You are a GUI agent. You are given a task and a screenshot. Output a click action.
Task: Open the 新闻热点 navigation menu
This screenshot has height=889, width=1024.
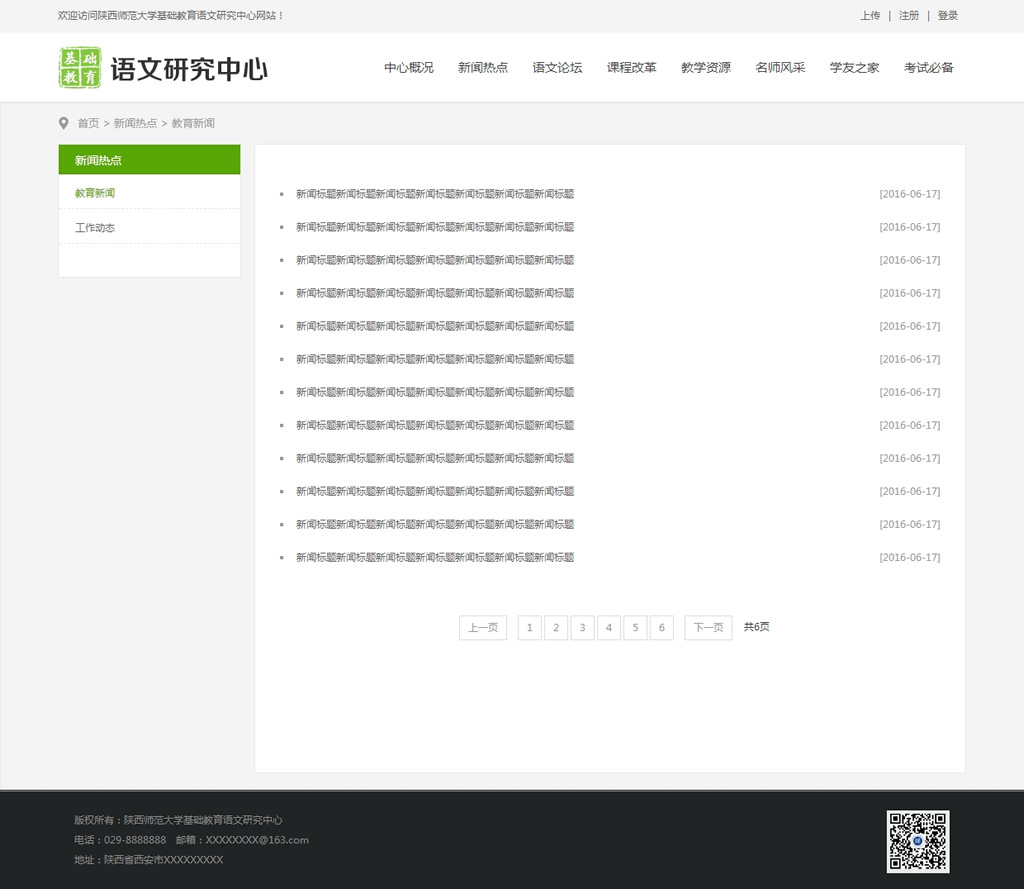coord(483,68)
